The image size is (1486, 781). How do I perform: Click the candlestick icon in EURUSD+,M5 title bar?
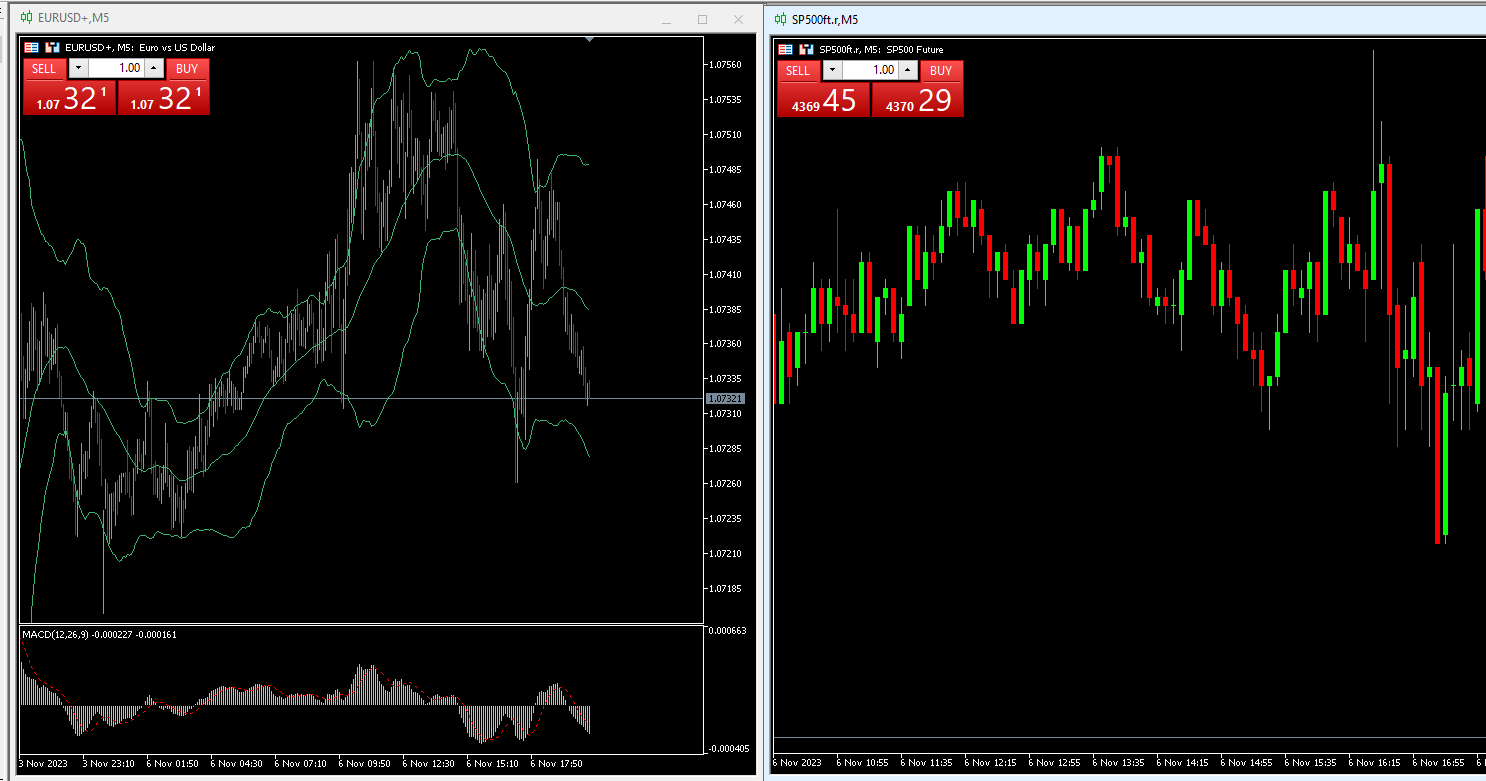coord(27,18)
